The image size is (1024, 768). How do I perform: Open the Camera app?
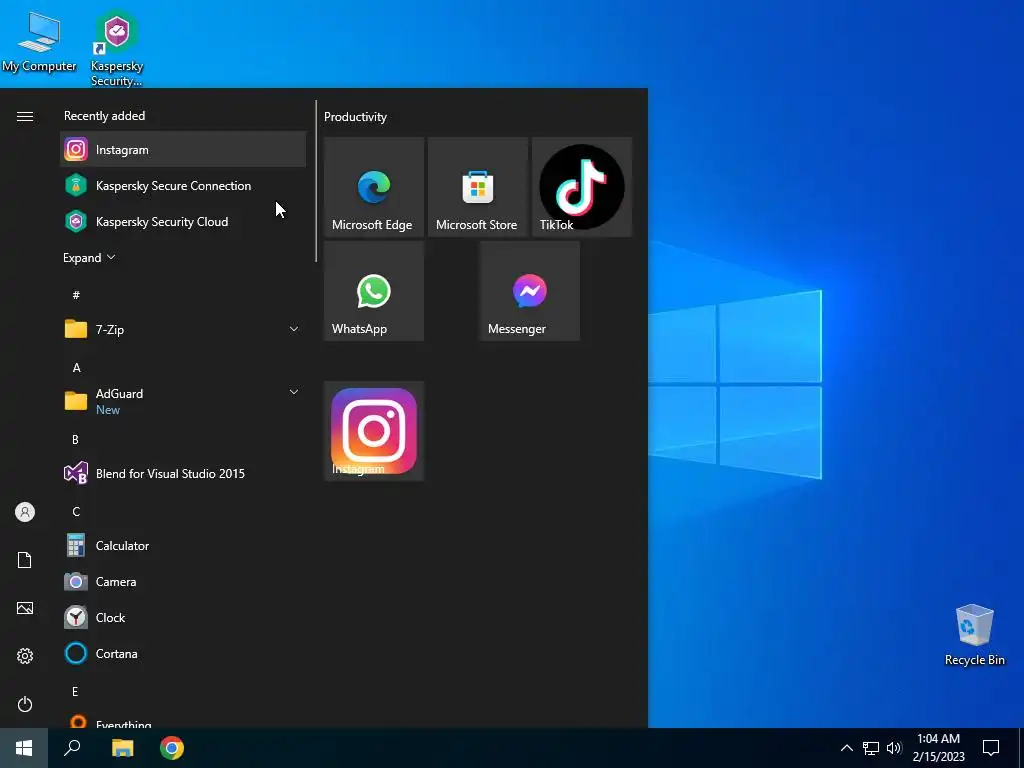(x=183, y=581)
